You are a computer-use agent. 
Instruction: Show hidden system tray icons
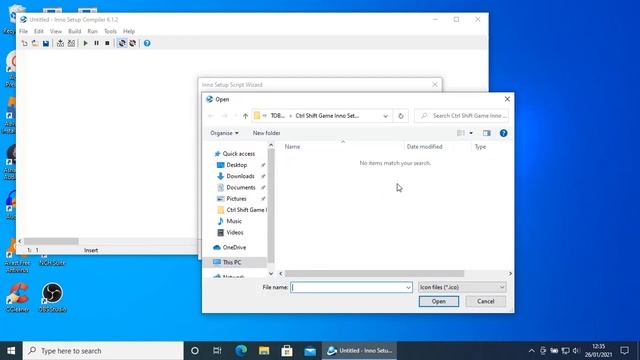tap(531, 351)
